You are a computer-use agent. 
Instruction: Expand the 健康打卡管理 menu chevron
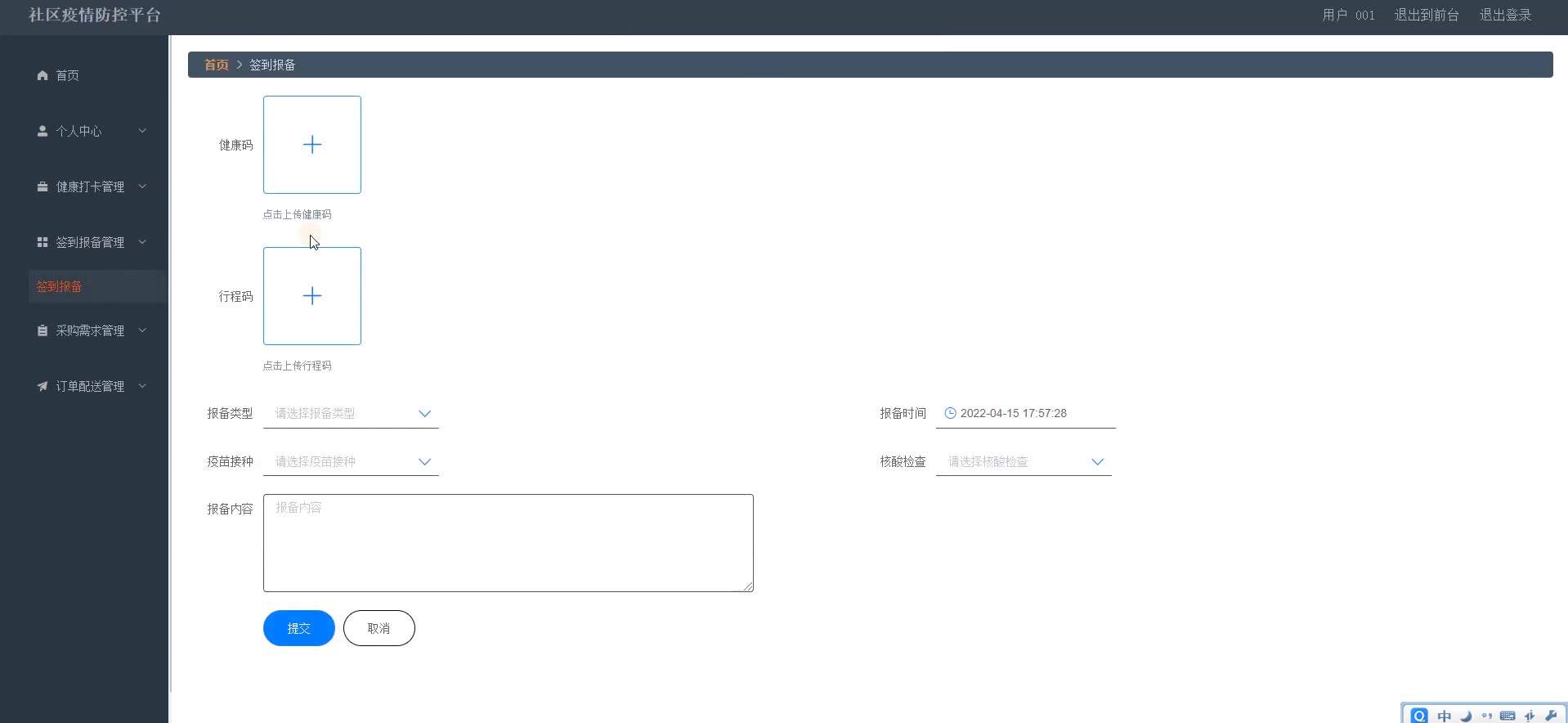tap(142, 186)
